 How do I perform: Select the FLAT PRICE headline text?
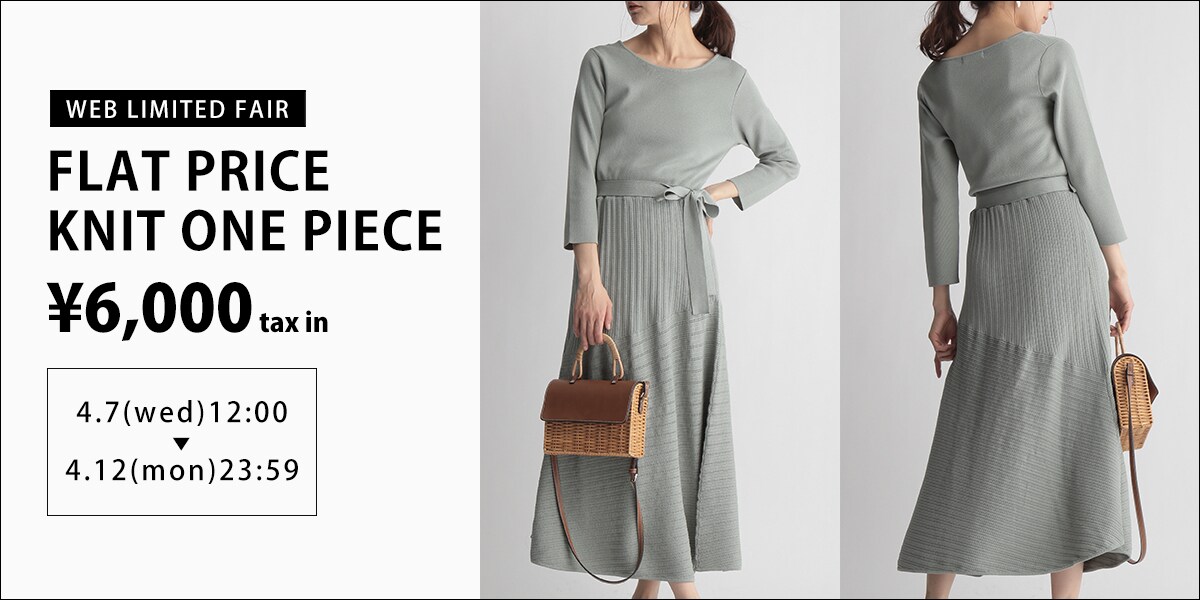[x=189, y=171]
